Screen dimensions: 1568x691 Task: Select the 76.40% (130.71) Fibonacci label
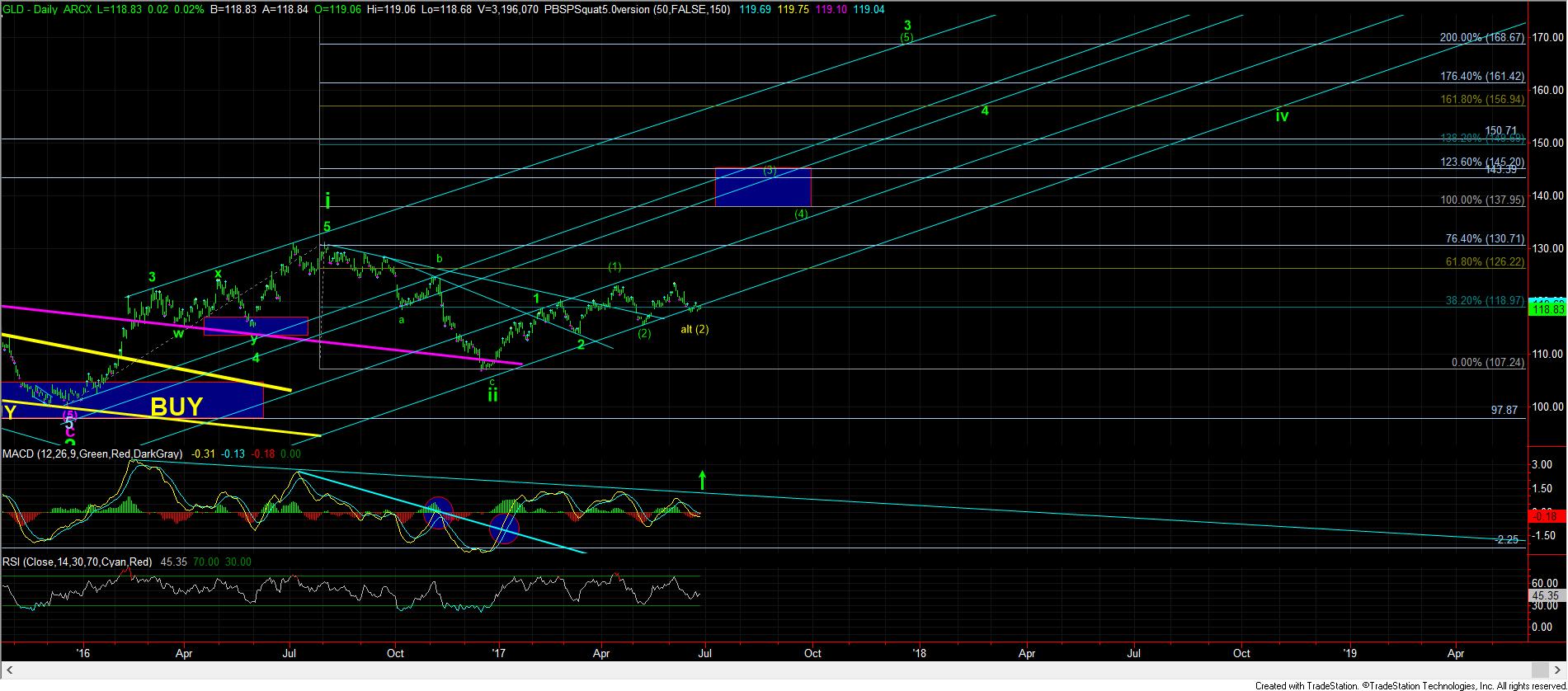click(x=1485, y=238)
